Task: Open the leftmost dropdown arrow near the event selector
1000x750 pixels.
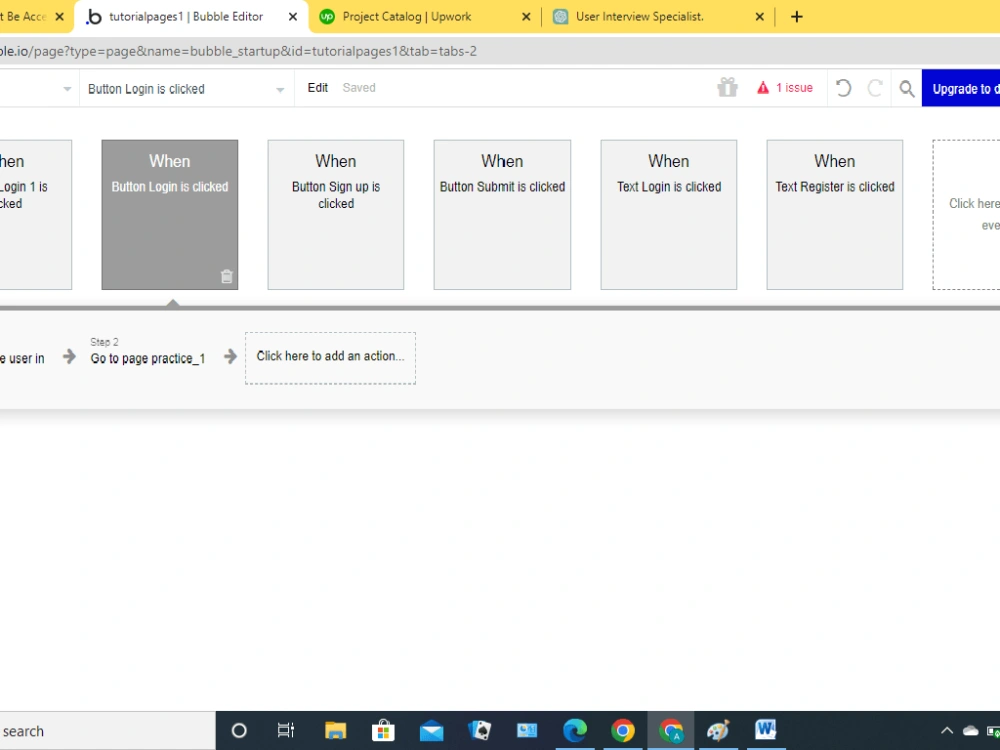Action: point(66,88)
